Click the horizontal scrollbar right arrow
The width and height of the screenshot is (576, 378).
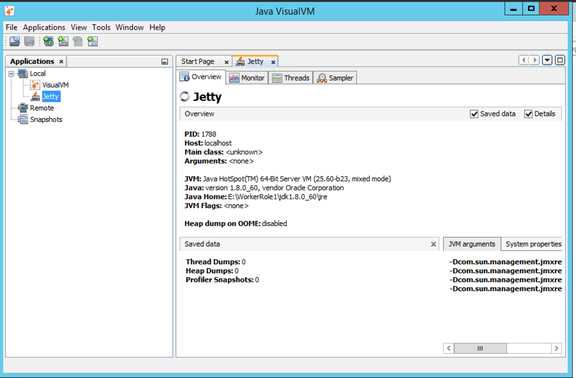tap(557, 348)
